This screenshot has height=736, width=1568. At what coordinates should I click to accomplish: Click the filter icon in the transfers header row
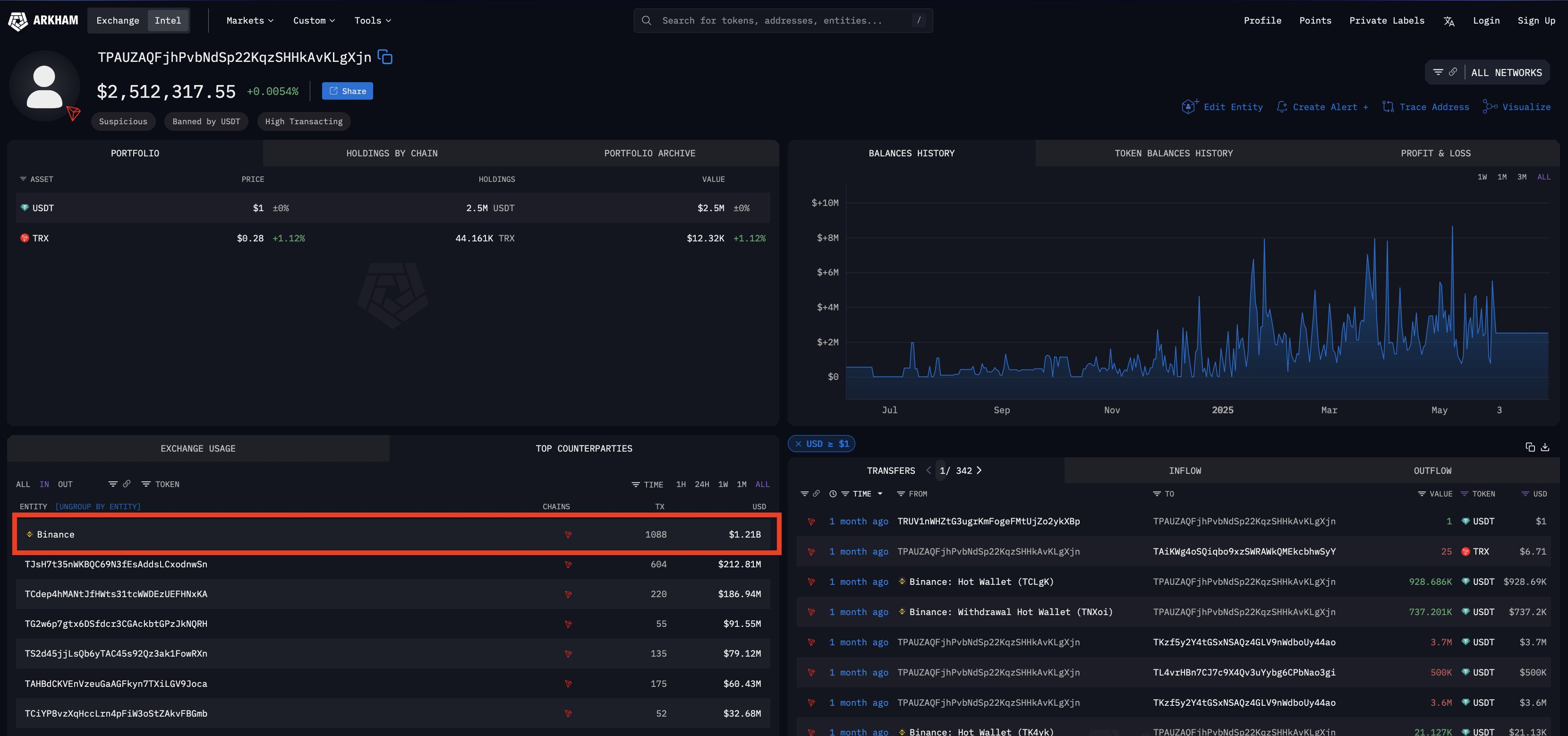pos(805,494)
